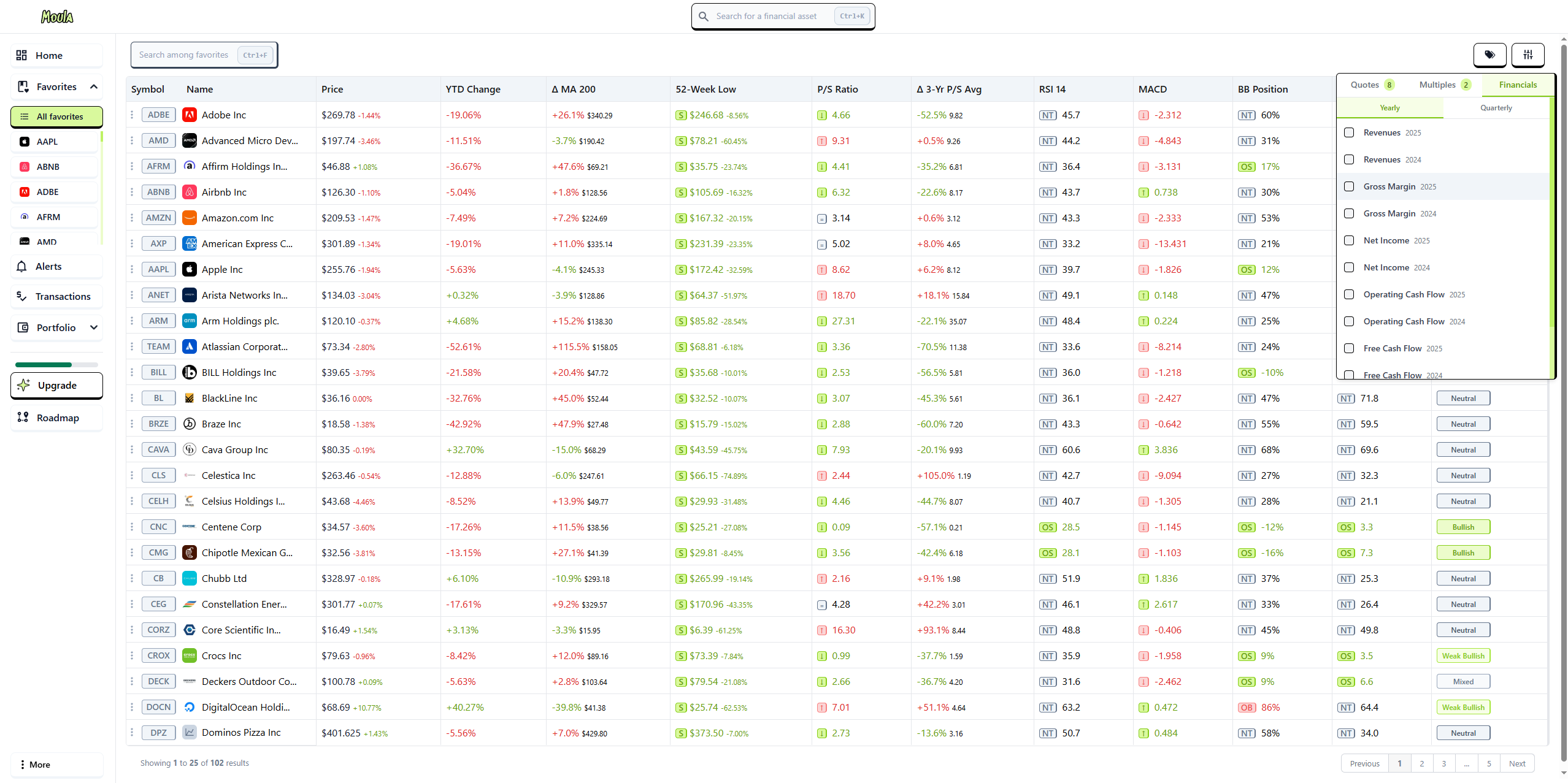Open the AMZN symbol tag link

pos(158,218)
